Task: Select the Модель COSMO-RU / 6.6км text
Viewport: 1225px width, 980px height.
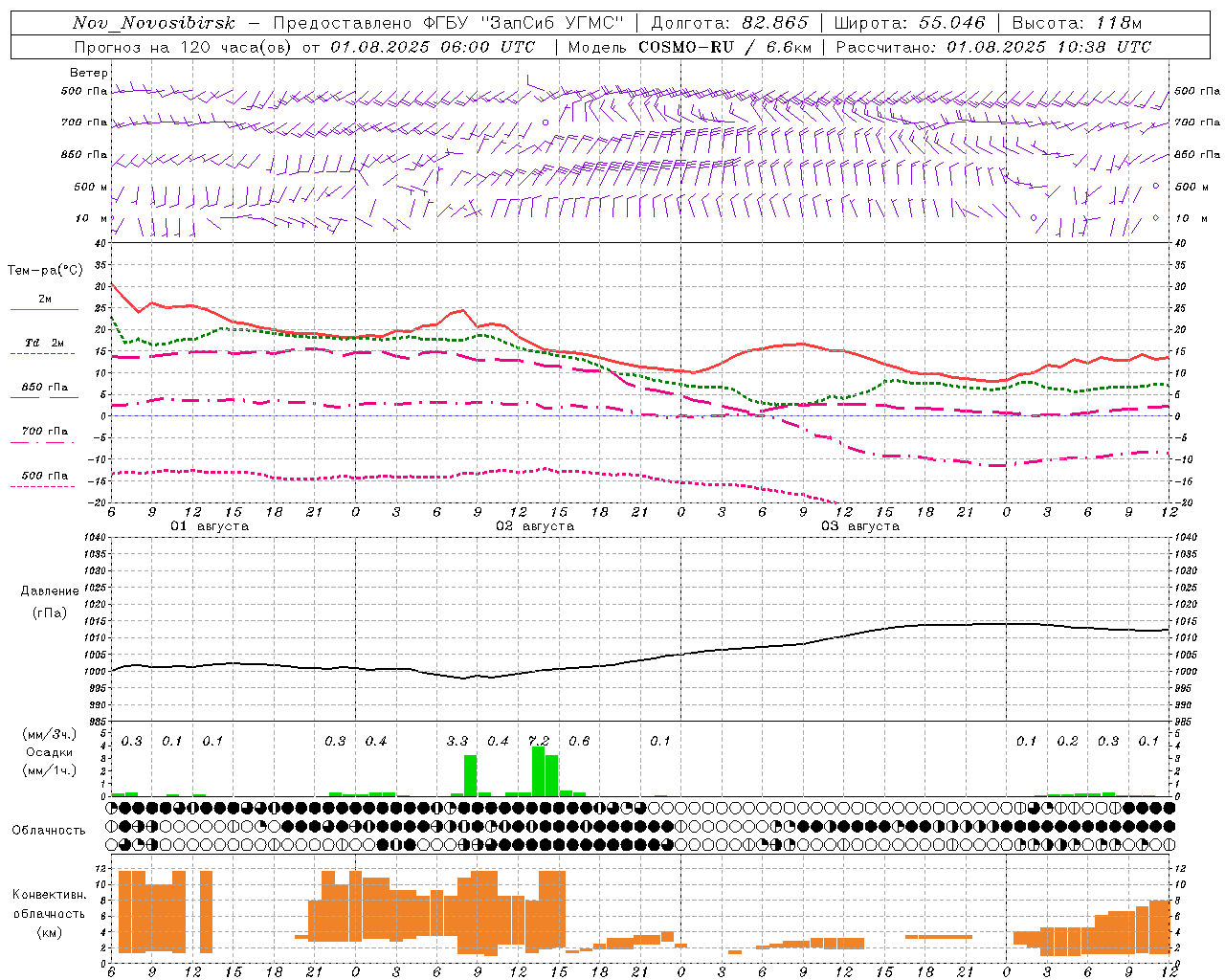Action: (x=690, y=47)
